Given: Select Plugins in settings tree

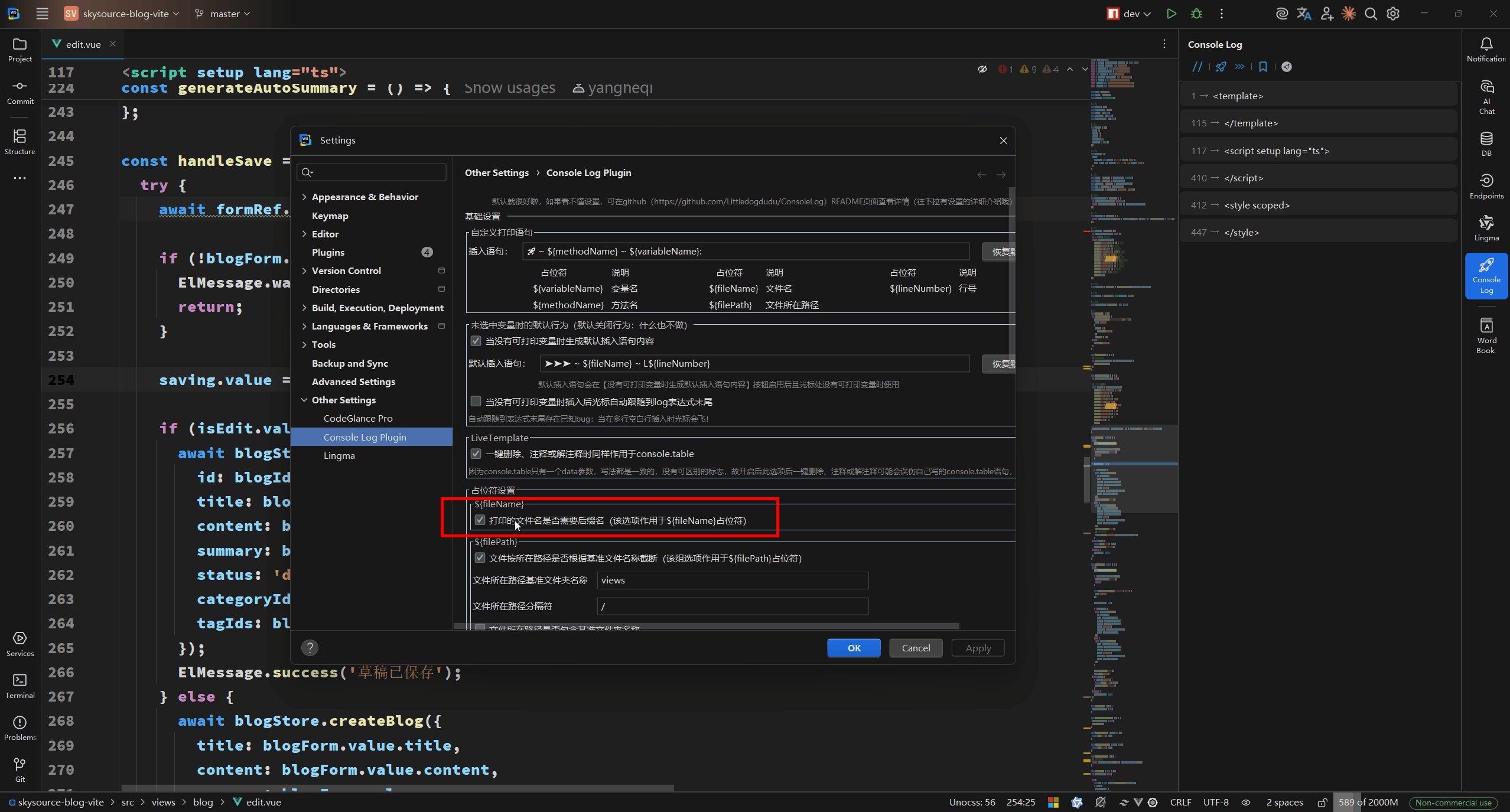Looking at the screenshot, I should point(328,252).
